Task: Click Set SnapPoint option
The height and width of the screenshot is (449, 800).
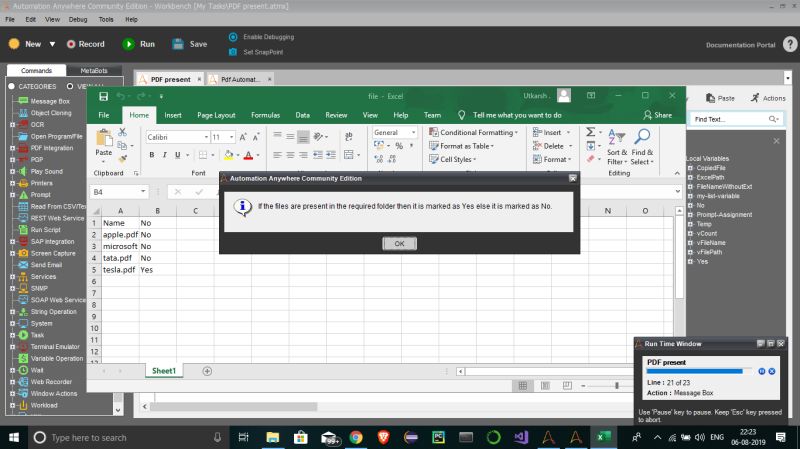Action: (256, 52)
